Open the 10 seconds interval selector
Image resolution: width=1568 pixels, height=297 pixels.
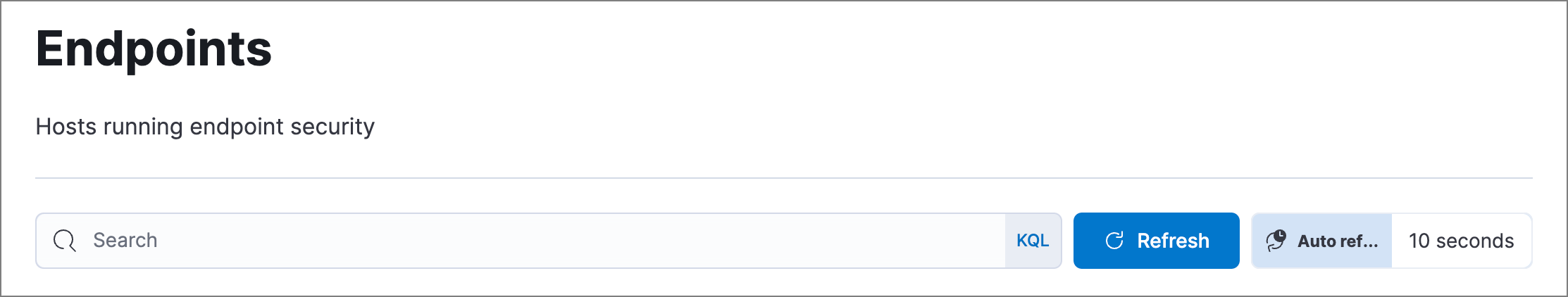click(1461, 241)
